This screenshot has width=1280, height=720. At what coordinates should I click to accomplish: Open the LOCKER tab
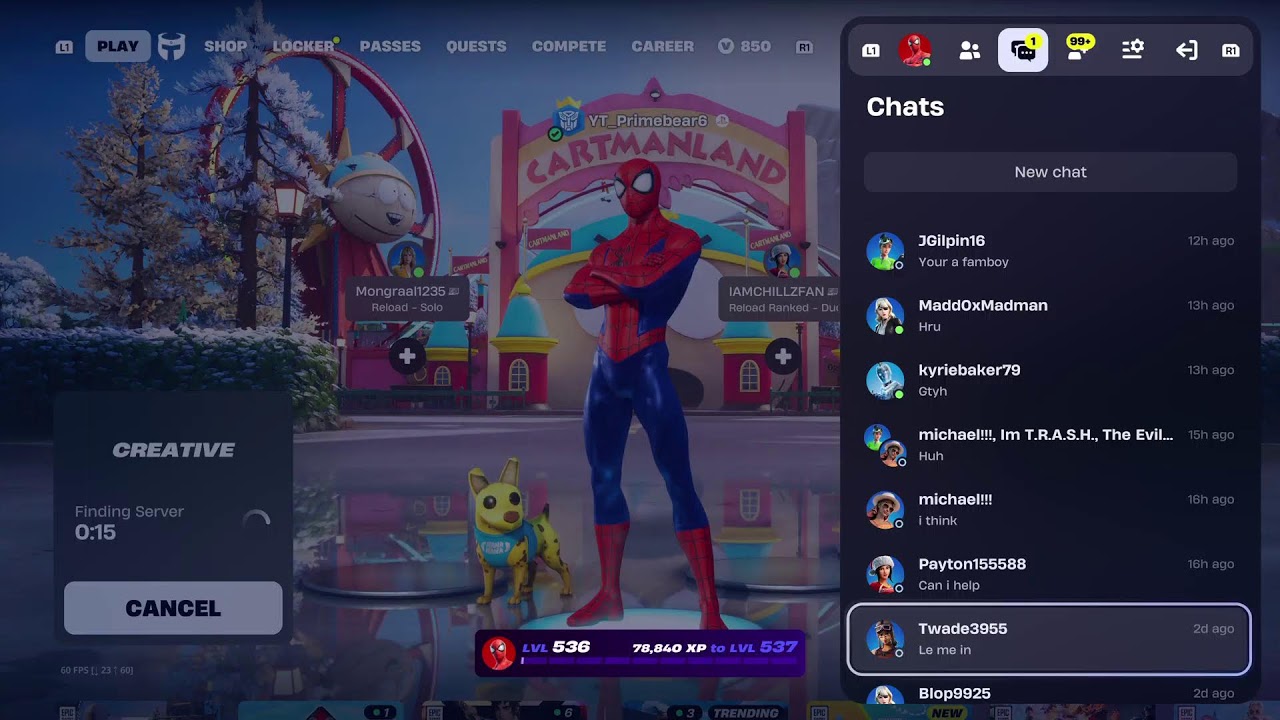pyautogui.click(x=303, y=46)
